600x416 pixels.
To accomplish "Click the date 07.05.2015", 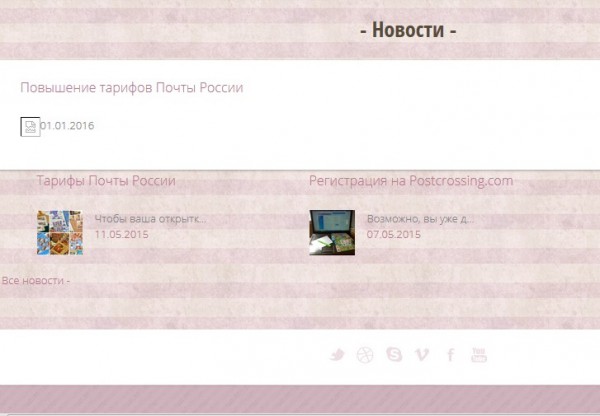I will pos(393,234).
